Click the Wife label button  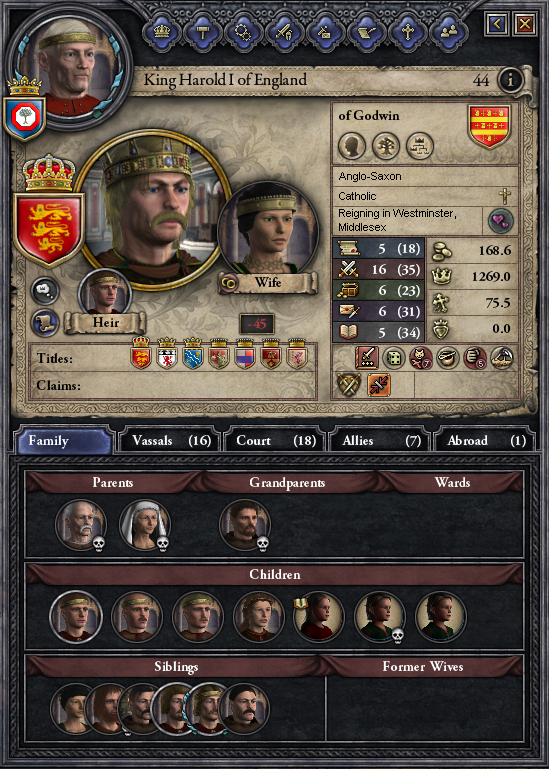tap(267, 282)
